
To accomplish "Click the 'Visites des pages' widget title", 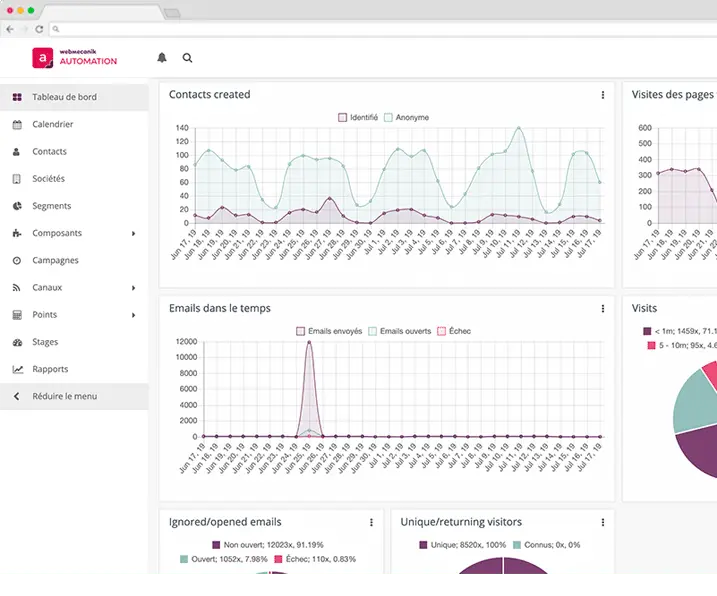I will point(673,95).
